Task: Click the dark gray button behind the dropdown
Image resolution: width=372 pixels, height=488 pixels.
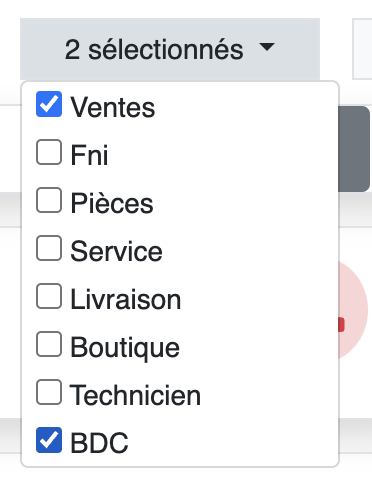Action: [x=354, y=149]
